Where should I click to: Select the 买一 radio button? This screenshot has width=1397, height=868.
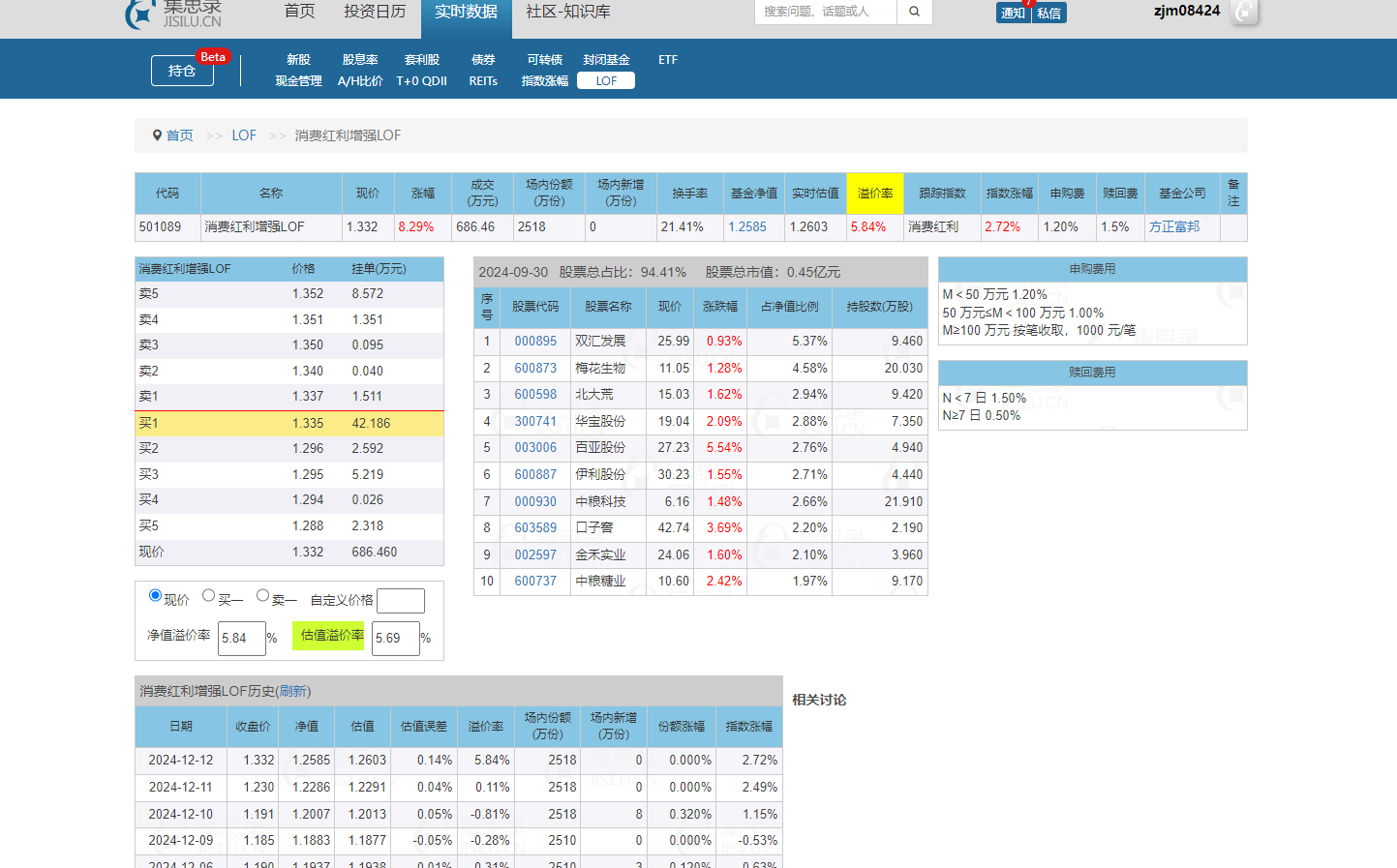208,595
